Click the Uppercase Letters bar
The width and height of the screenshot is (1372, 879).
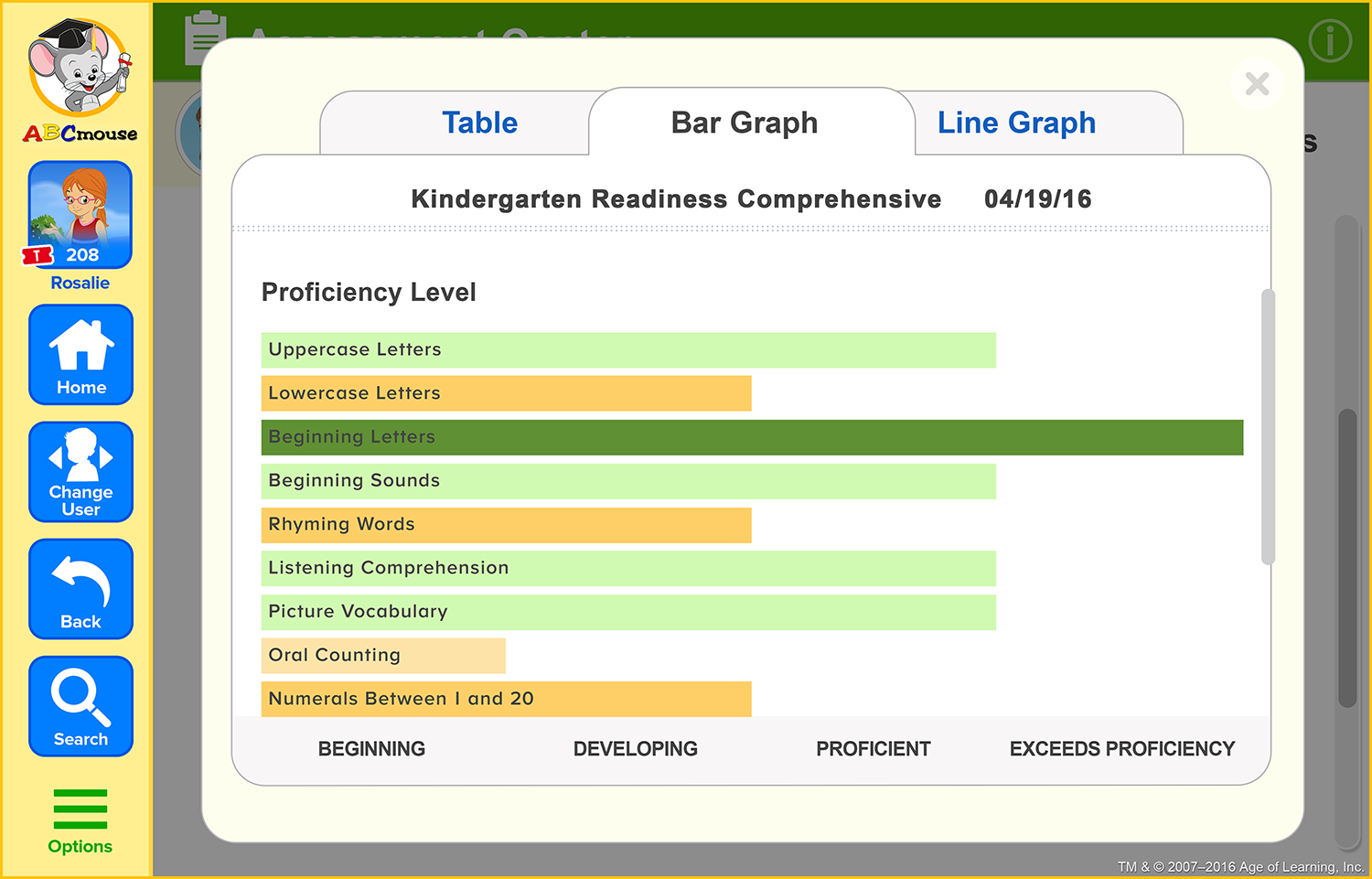[627, 350]
